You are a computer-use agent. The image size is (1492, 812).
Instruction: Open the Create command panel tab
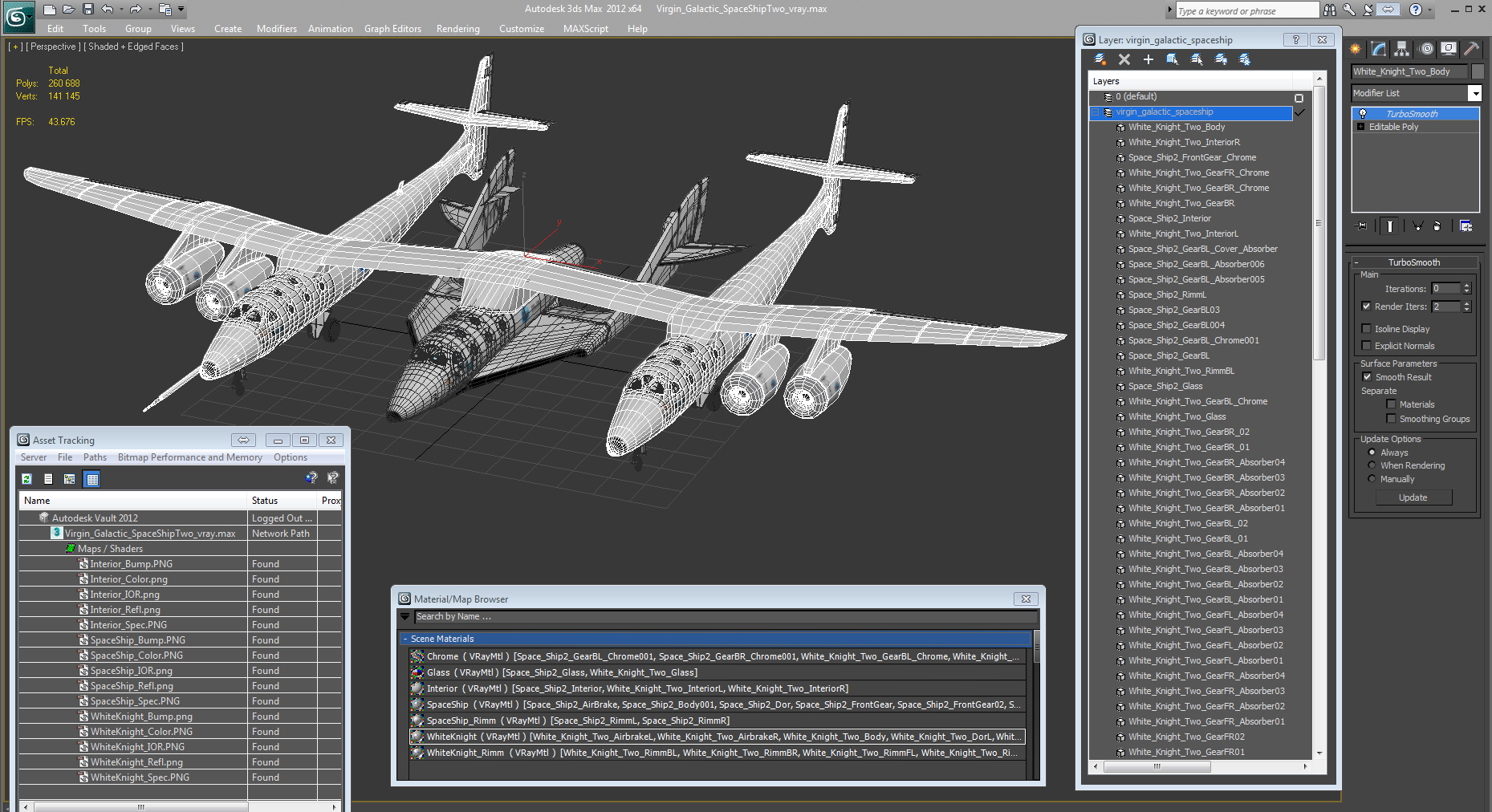tap(1356, 49)
